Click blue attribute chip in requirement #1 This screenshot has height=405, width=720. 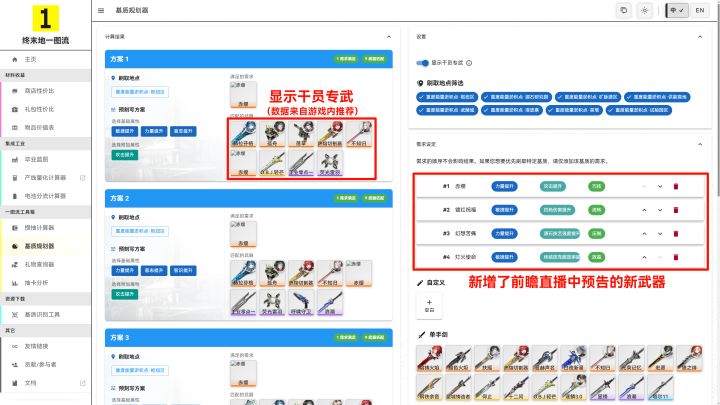(x=504, y=186)
